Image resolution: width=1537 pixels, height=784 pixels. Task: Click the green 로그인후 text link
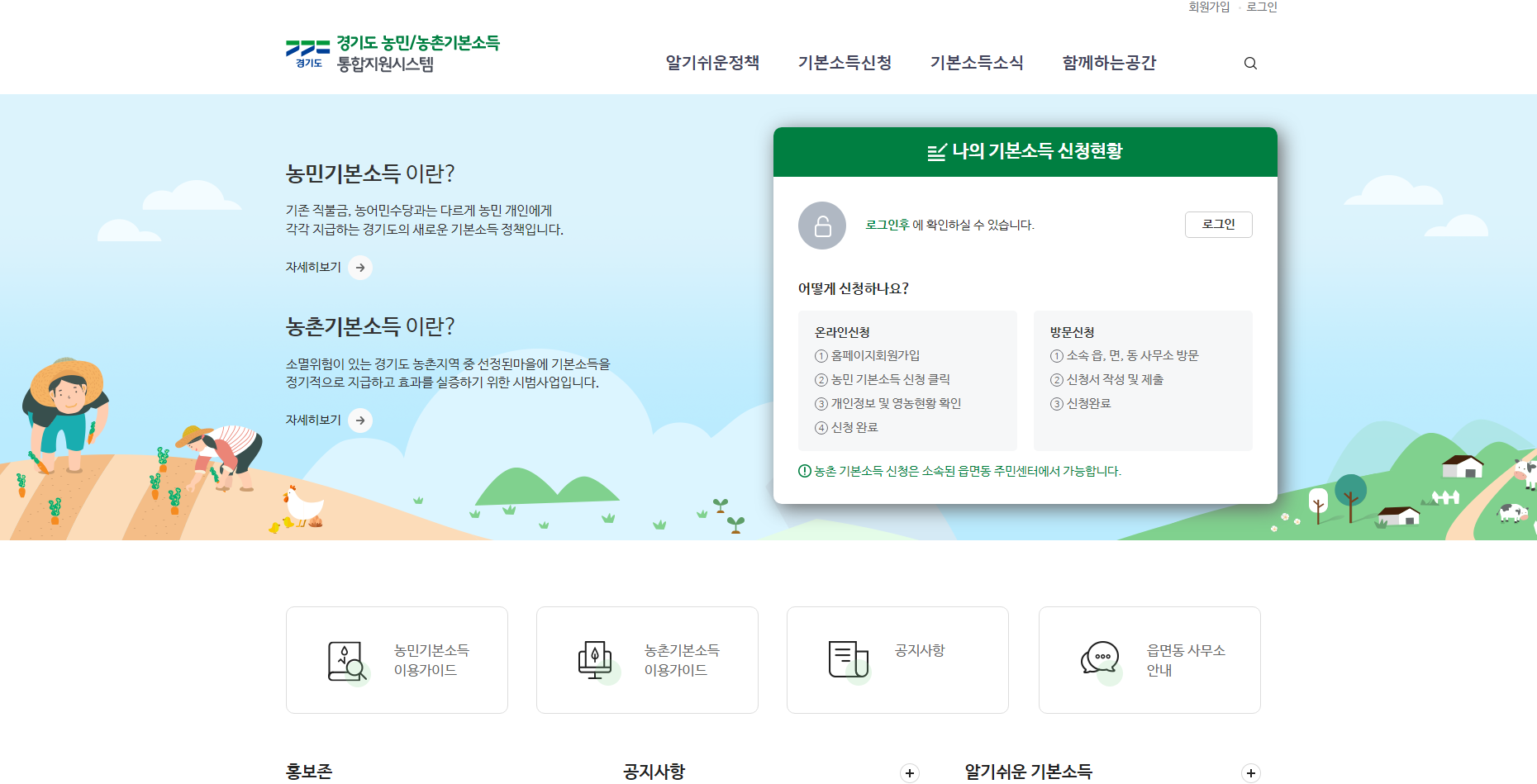[x=887, y=226]
